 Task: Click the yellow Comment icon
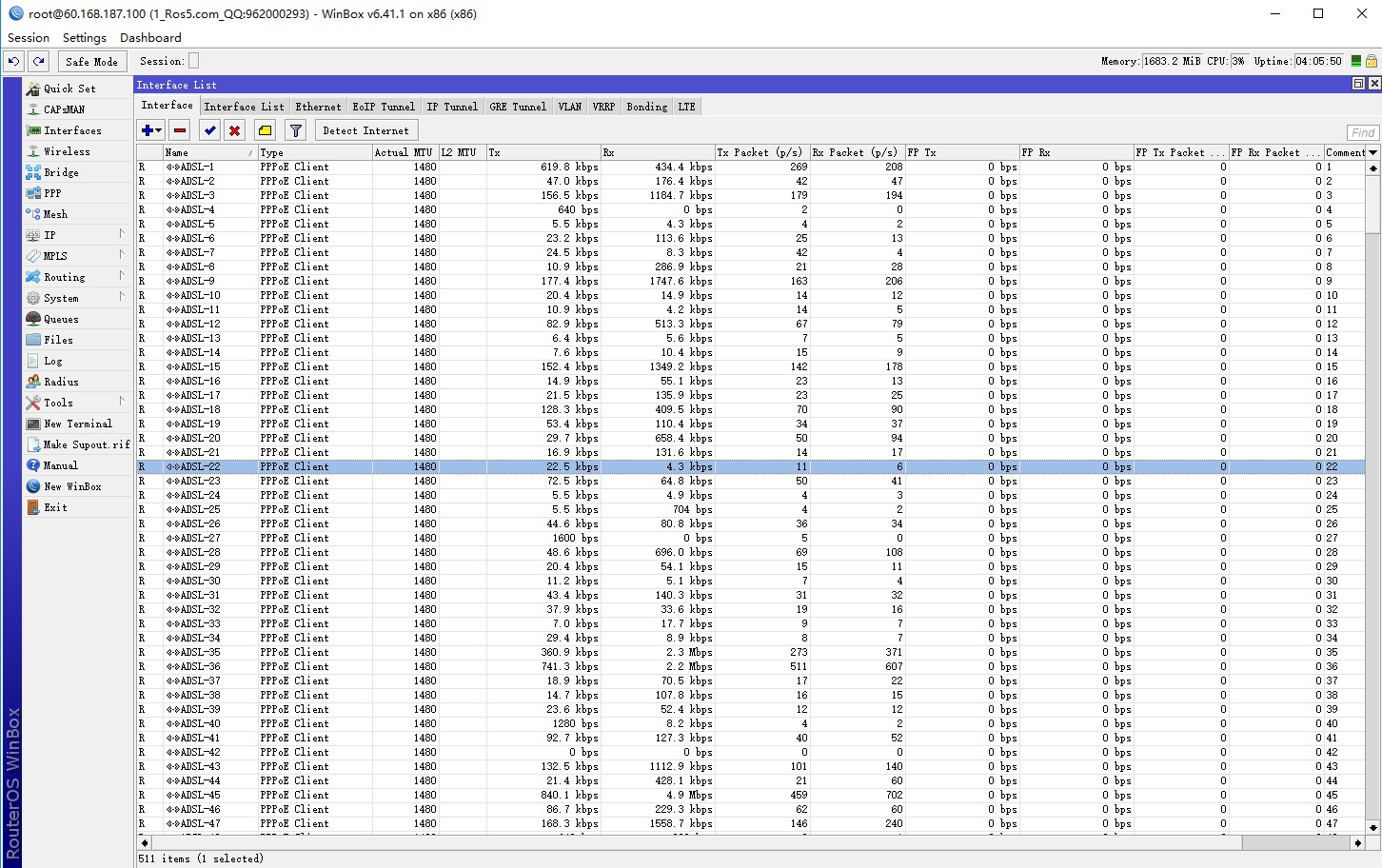pyautogui.click(x=266, y=130)
